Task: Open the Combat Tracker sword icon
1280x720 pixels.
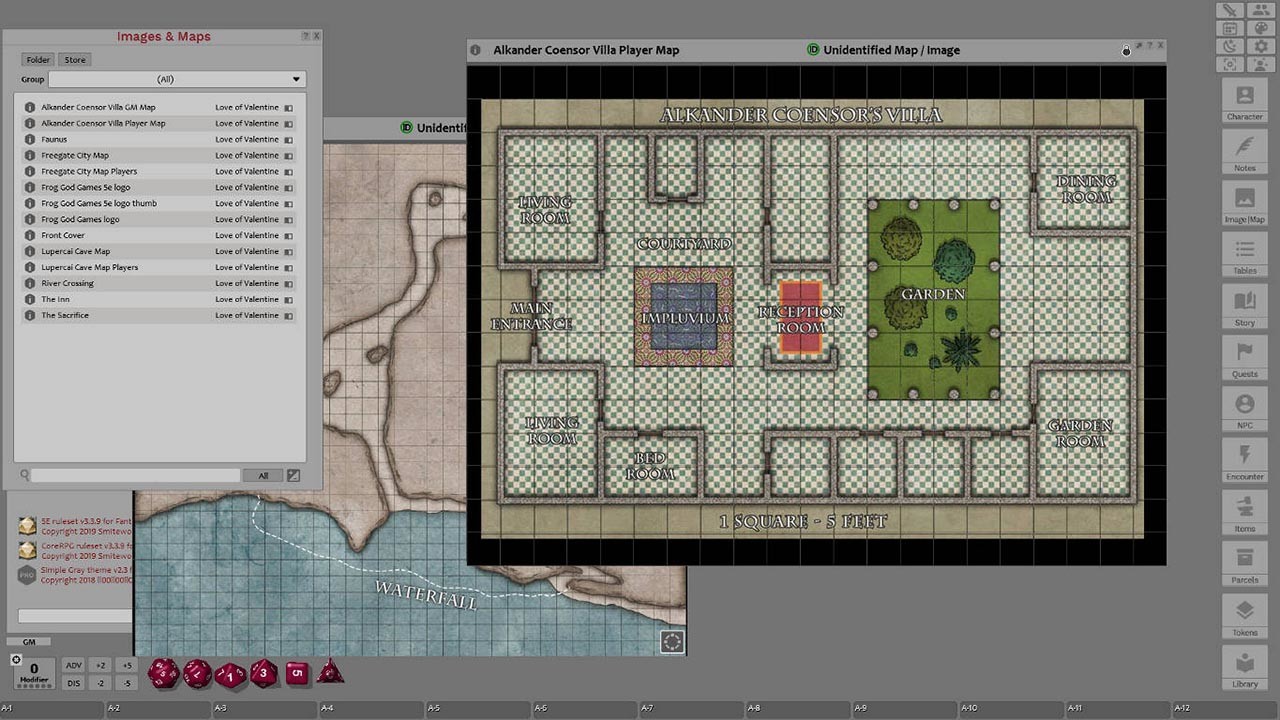Action: [1230, 10]
